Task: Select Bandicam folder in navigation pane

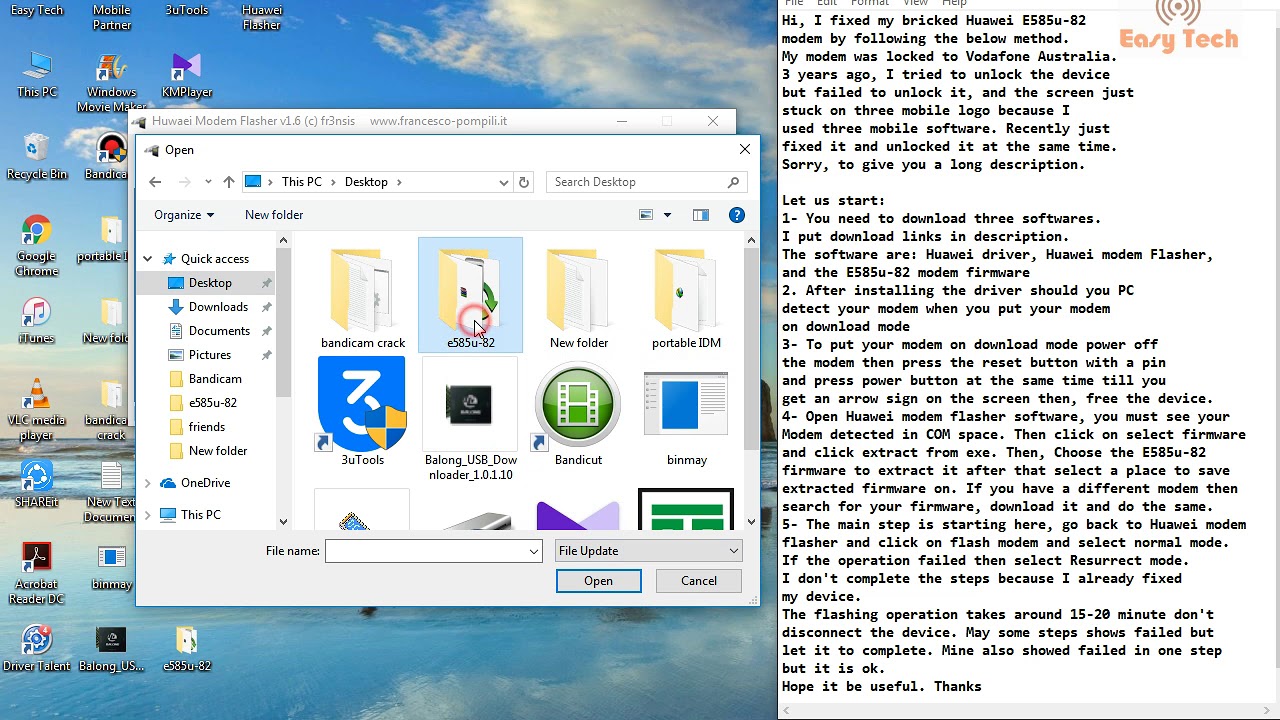Action: pos(215,379)
